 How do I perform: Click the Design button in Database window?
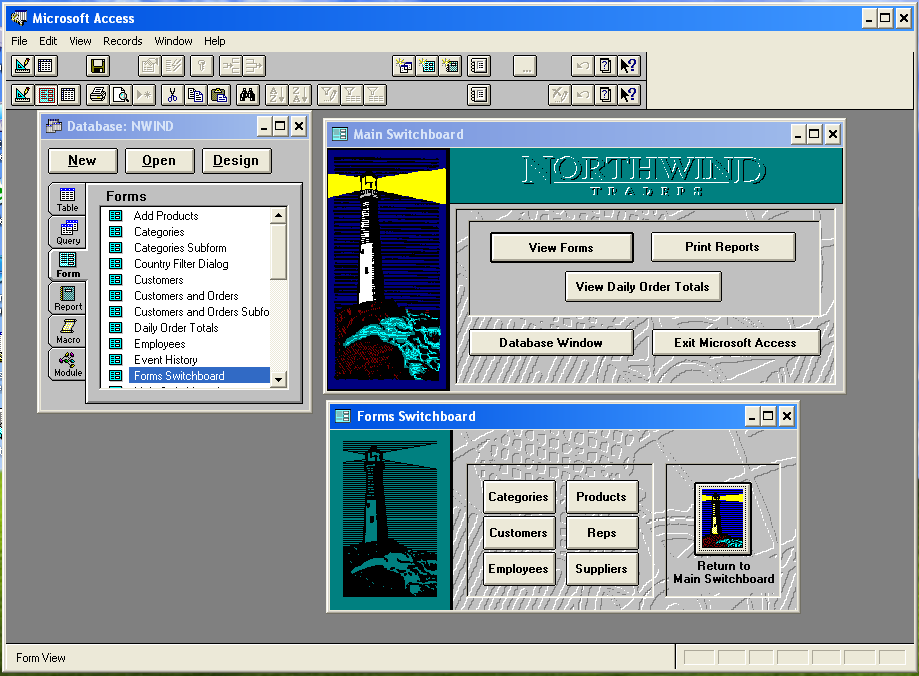tap(236, 161)
